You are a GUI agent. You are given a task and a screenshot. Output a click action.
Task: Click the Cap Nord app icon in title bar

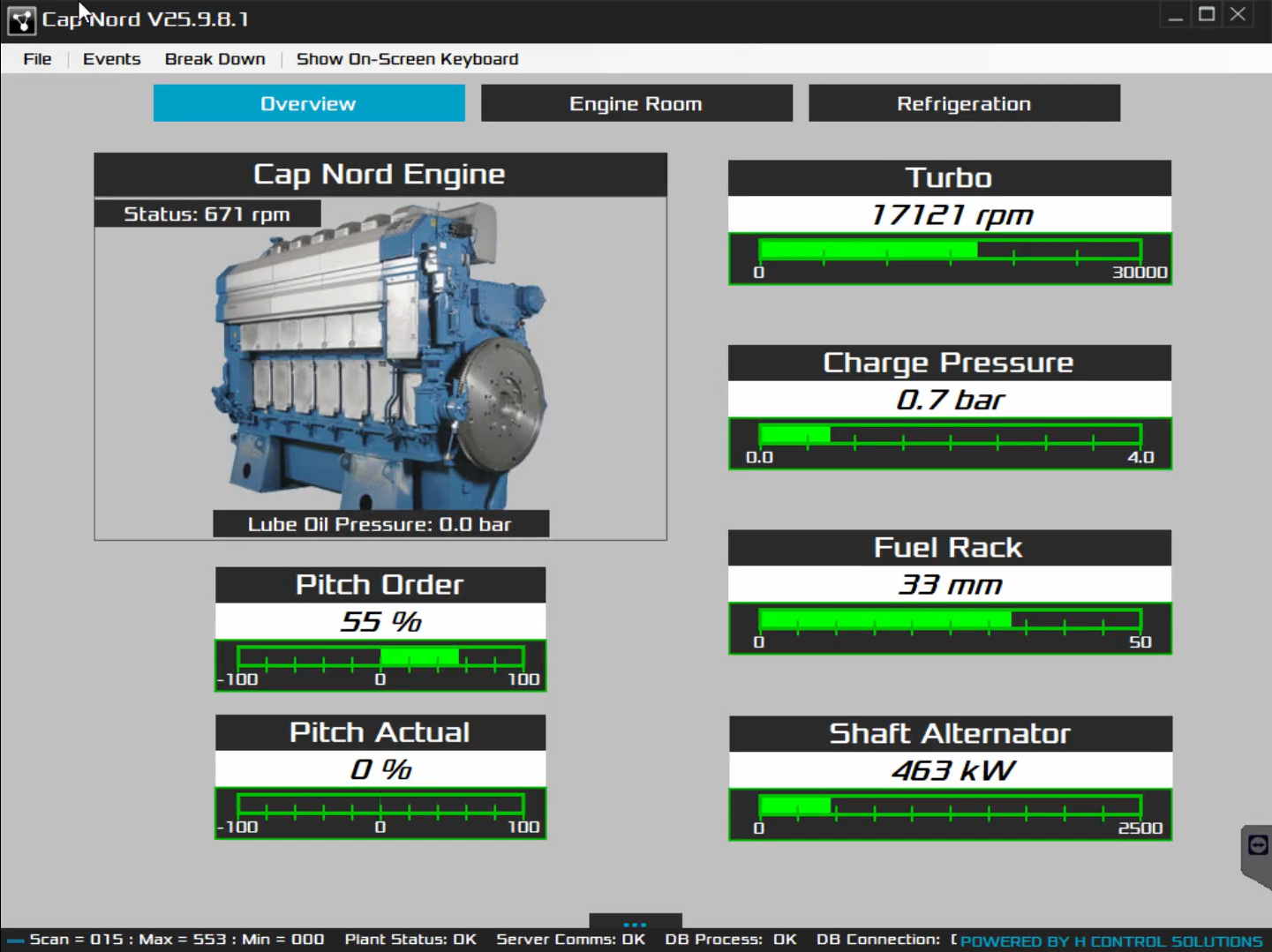[x=21, y=19]
